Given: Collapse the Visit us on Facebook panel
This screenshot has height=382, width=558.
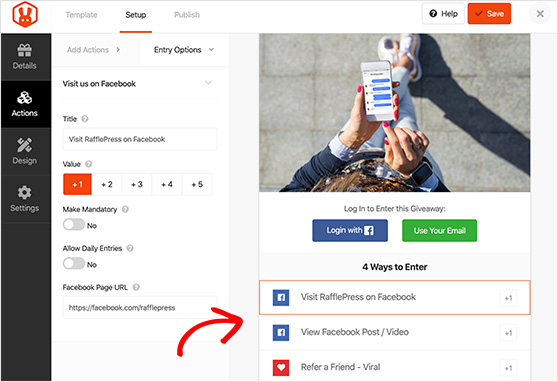Looking at the screenshot, I should coord(208,83).
